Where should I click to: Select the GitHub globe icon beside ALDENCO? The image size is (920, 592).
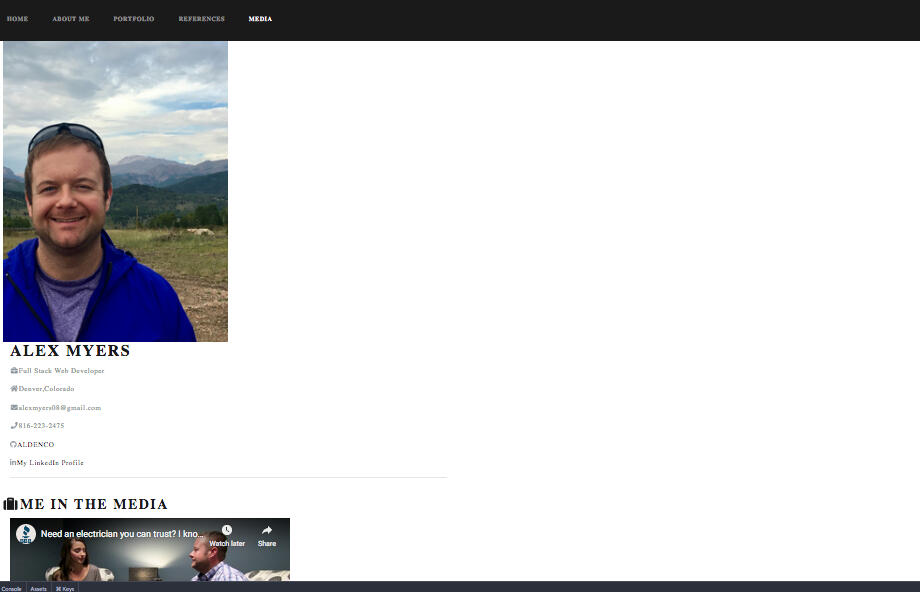click(13, 444)
